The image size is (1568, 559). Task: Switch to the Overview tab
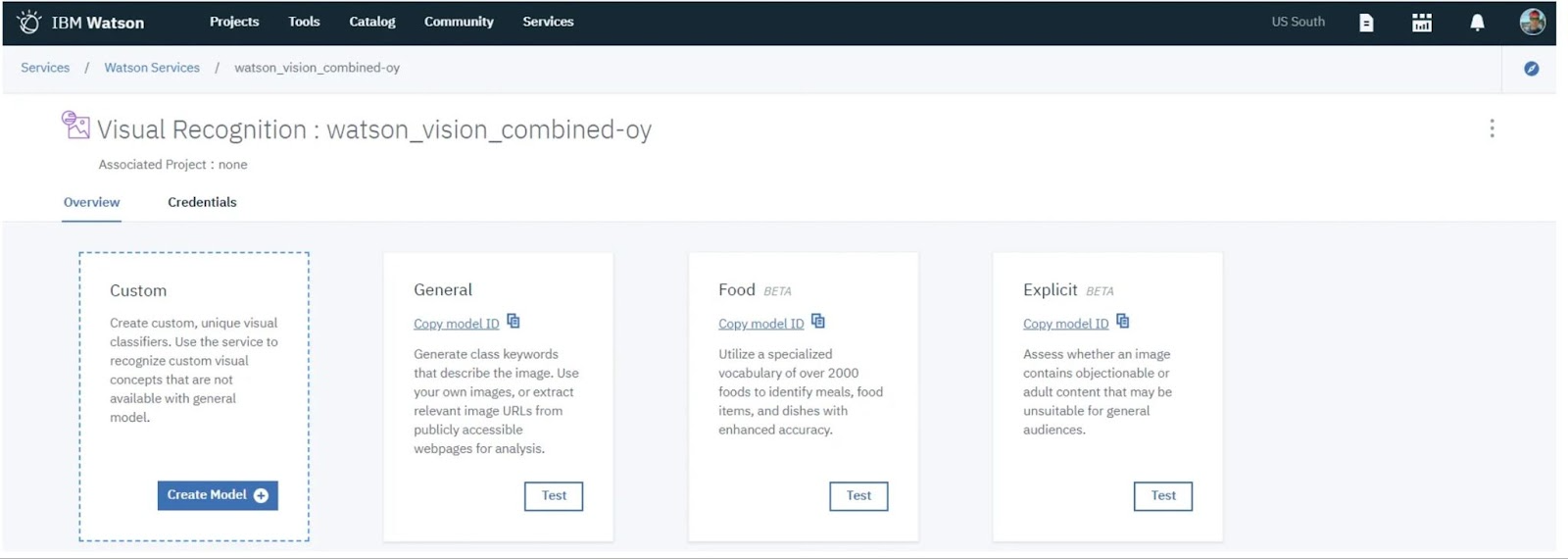(x=91, y=202)
